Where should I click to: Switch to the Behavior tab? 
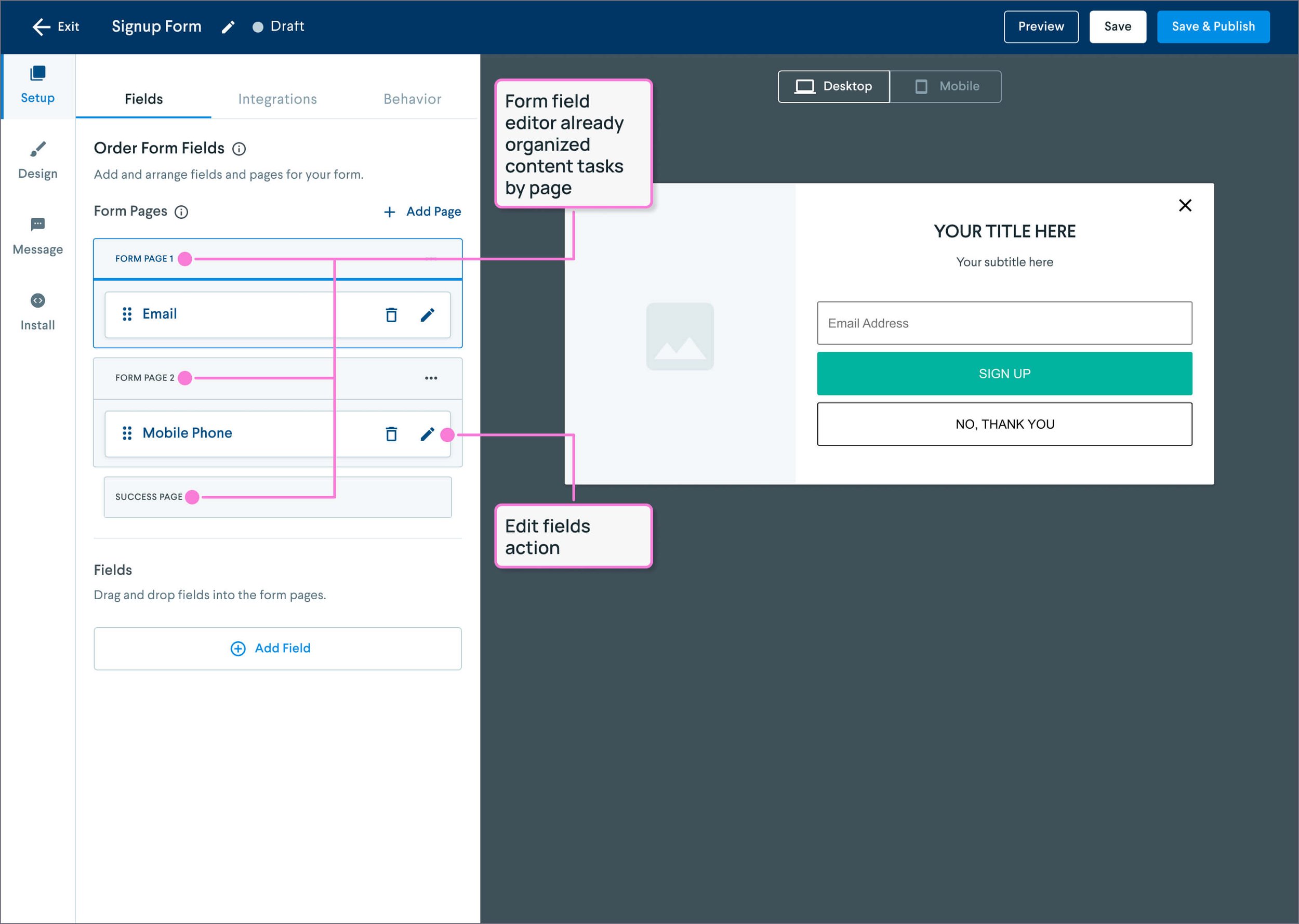(x=412, y=99)
